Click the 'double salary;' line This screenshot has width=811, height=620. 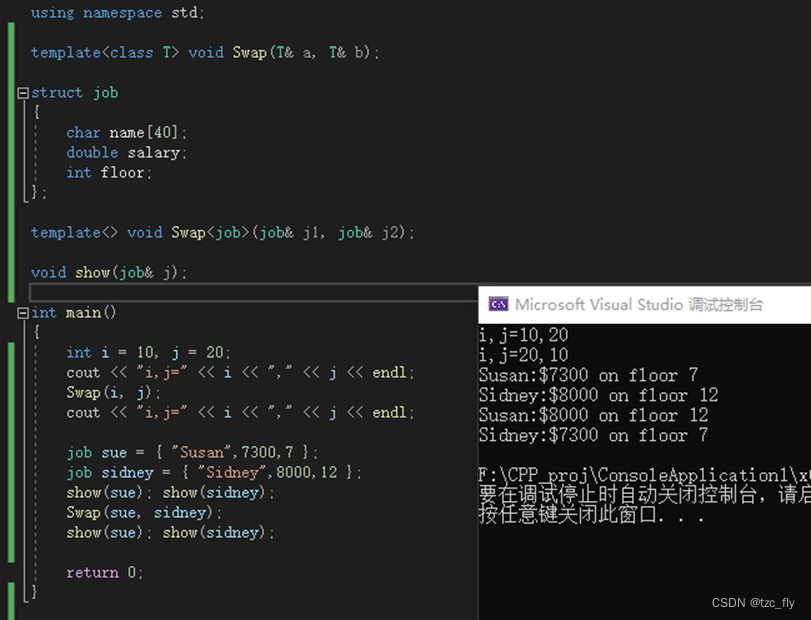point(126,153)
